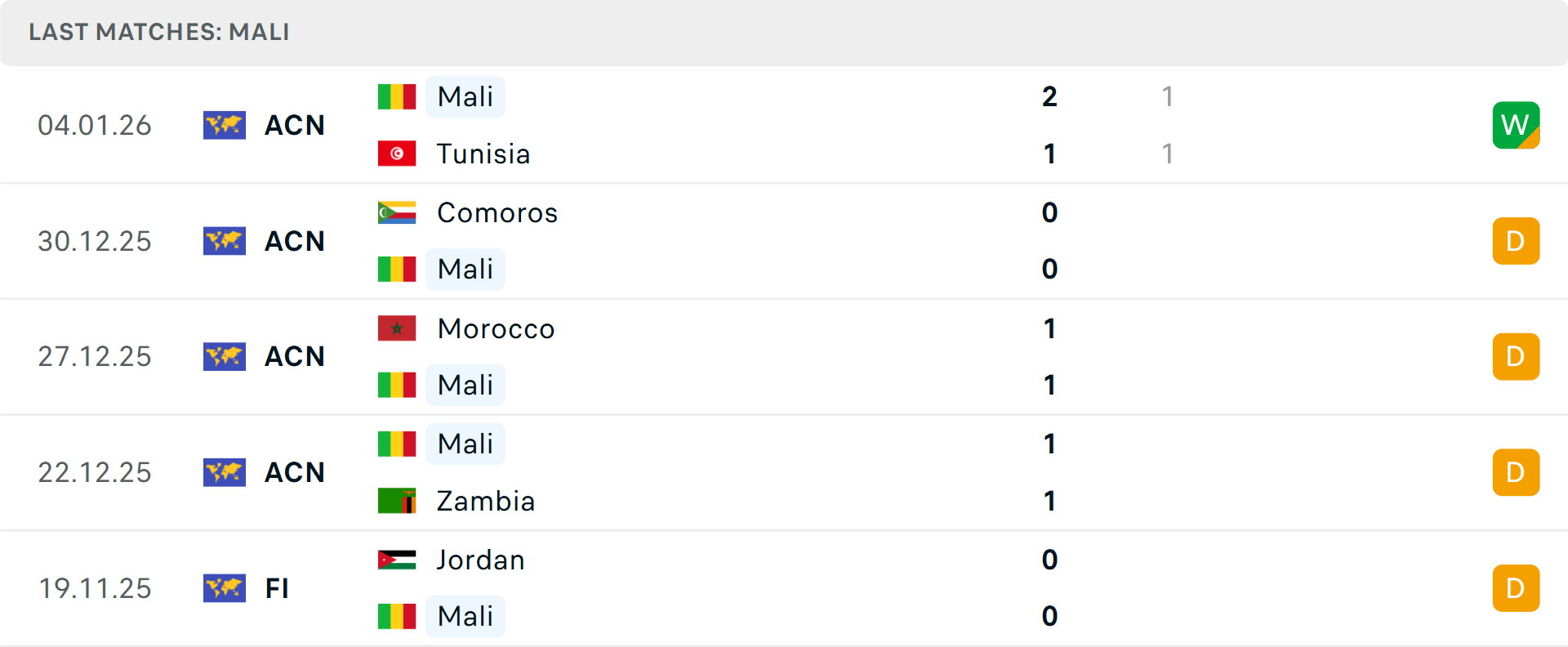Image resolution: width=1568 pixels, height=647 pixels.
Task: Open the Zambia team link
Action: (486, 501)
